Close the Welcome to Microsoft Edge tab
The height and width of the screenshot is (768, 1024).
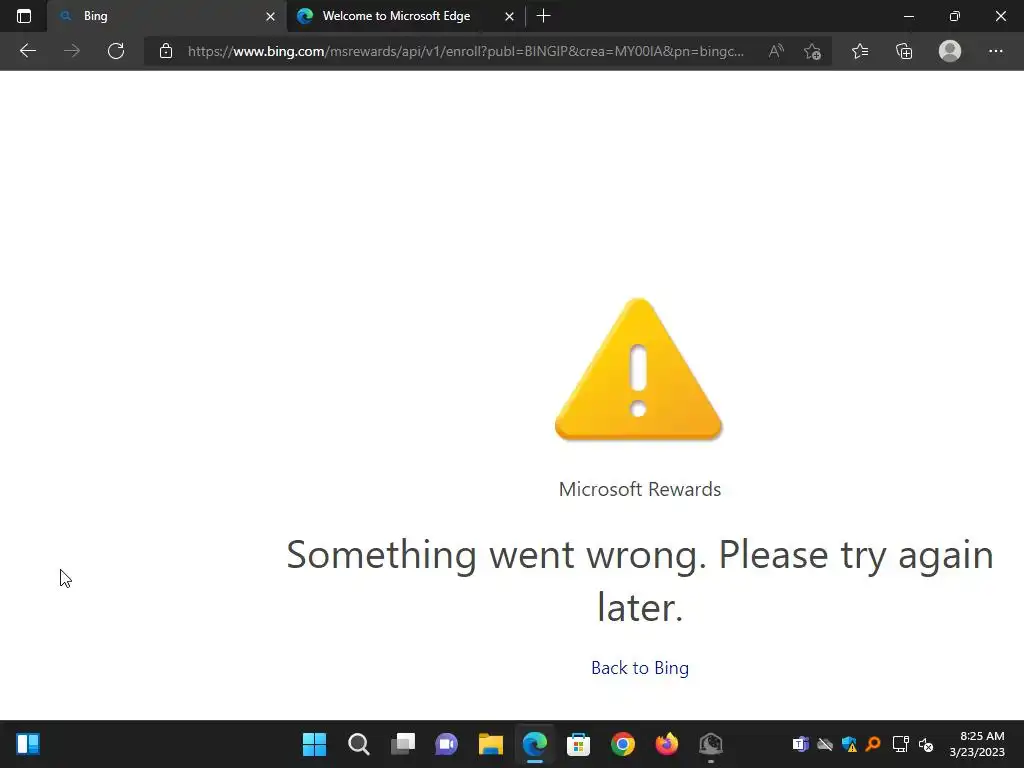tap(509, 16)
